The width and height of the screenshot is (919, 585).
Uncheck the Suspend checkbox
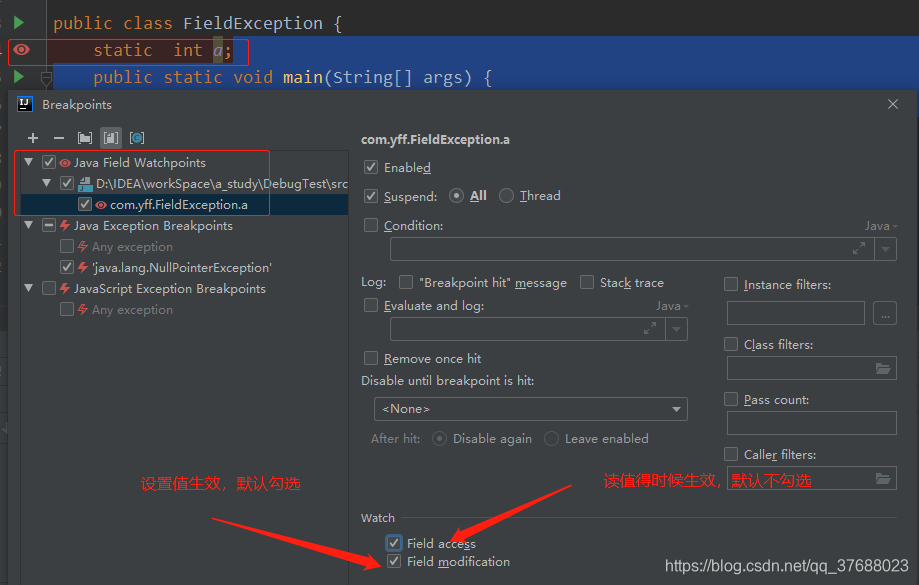point(371,196)
